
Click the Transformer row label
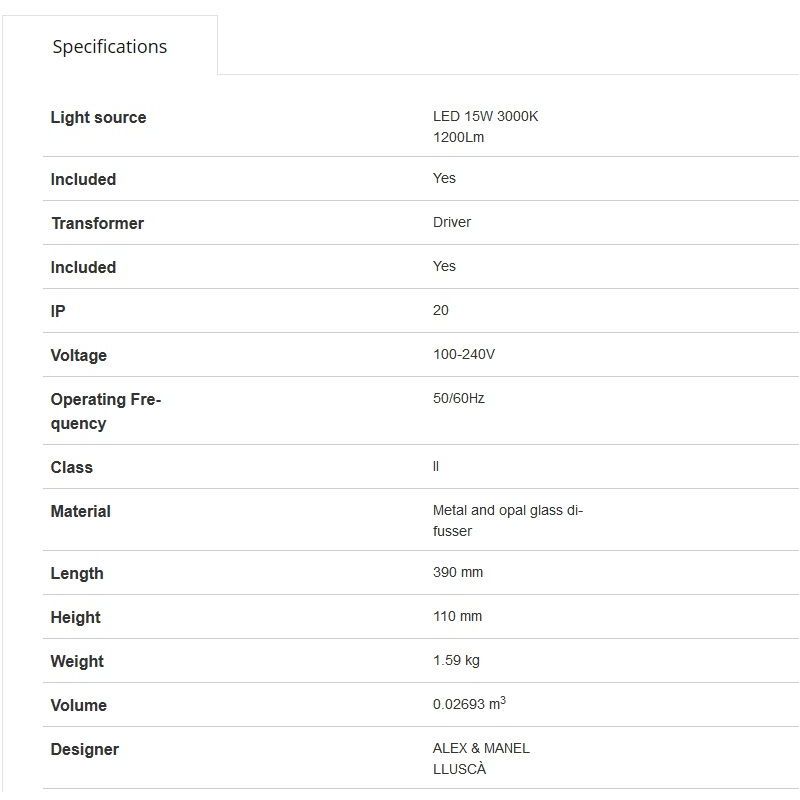97,223
